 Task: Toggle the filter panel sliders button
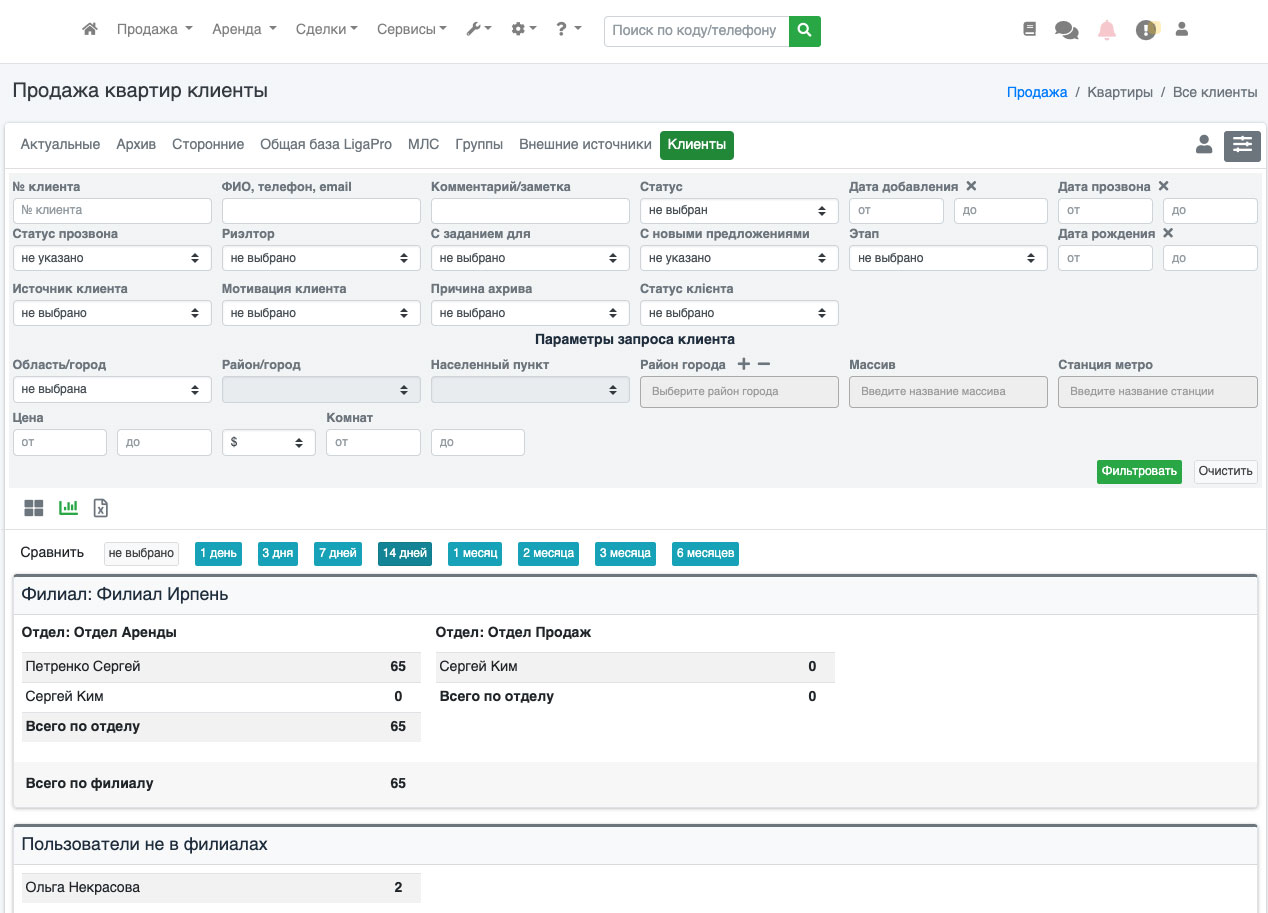pos(1242,145)
